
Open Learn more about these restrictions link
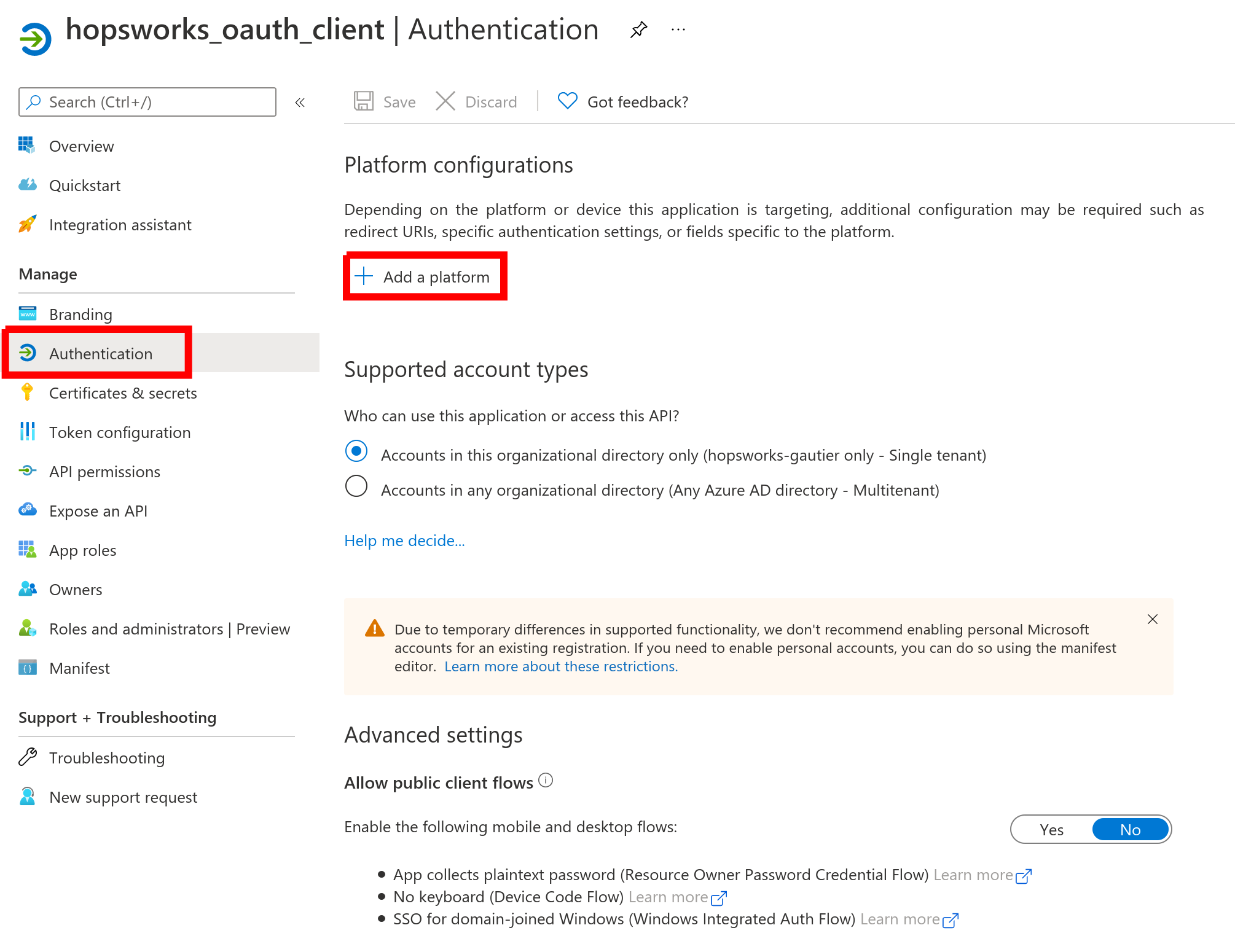click(561, 666)
